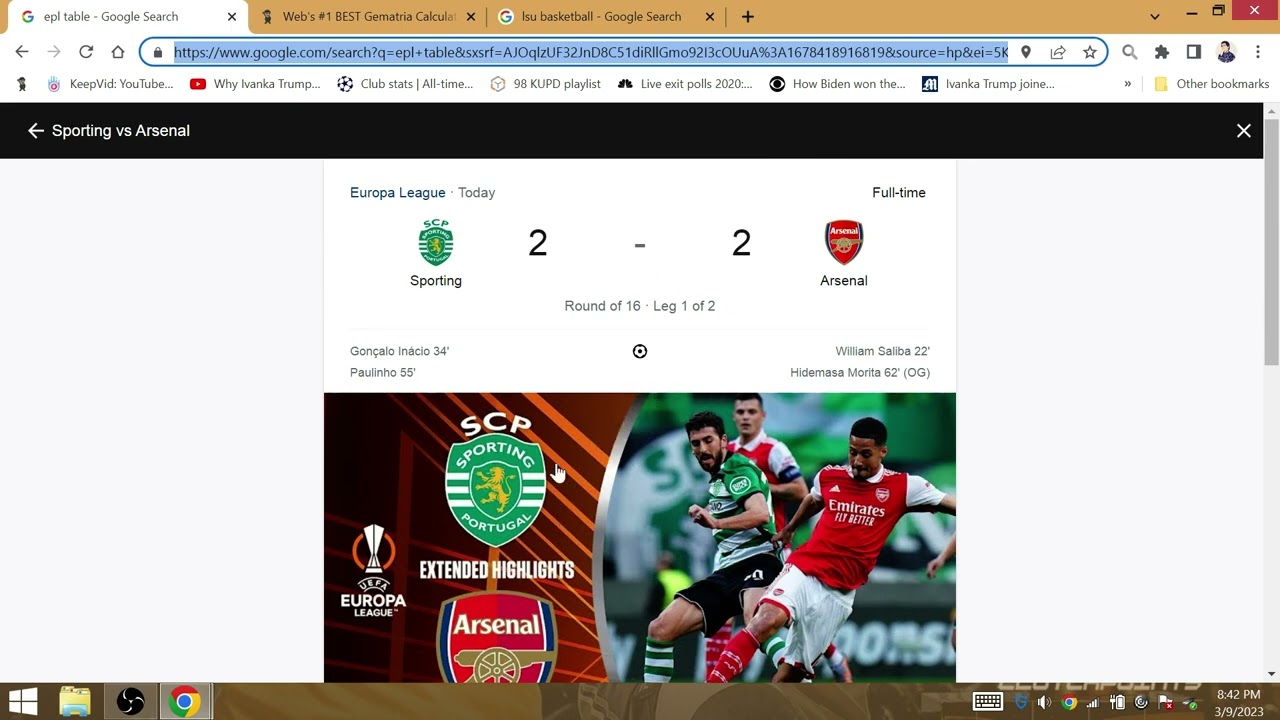This screenshot has width=1280, height=720.
Task: Play the extended highlights video thumbnail
Action: click(x=640, y=538)
